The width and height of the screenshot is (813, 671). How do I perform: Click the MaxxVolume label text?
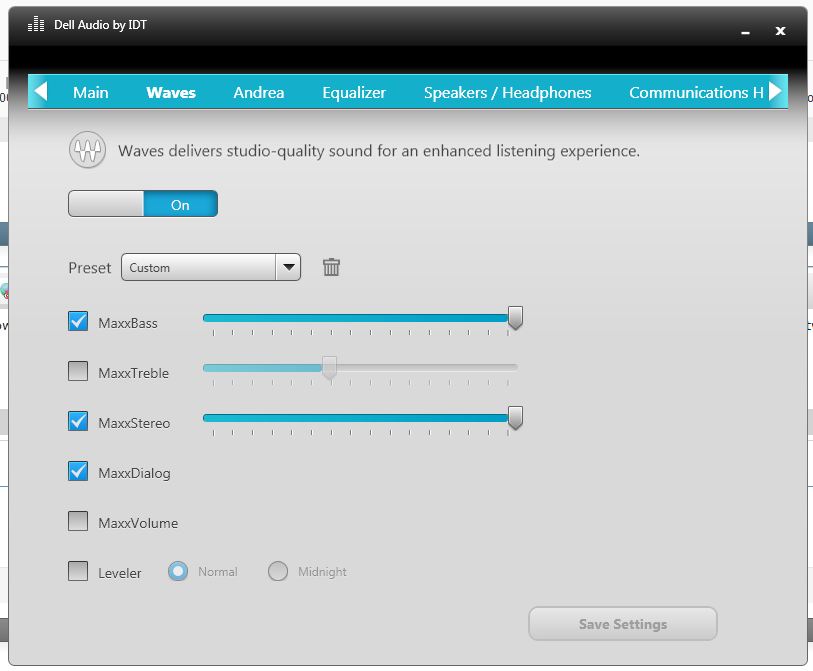[x=138, y=523]
